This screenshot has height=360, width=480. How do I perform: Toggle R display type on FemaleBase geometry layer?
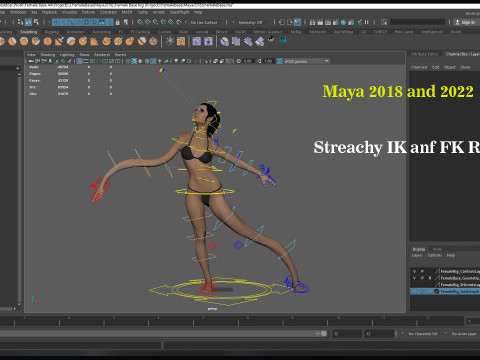(430, 278)
